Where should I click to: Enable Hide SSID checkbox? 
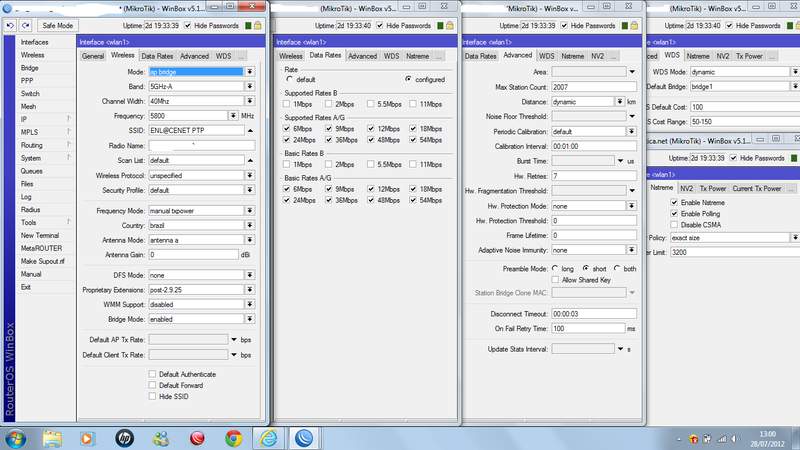tap(152, 396)
